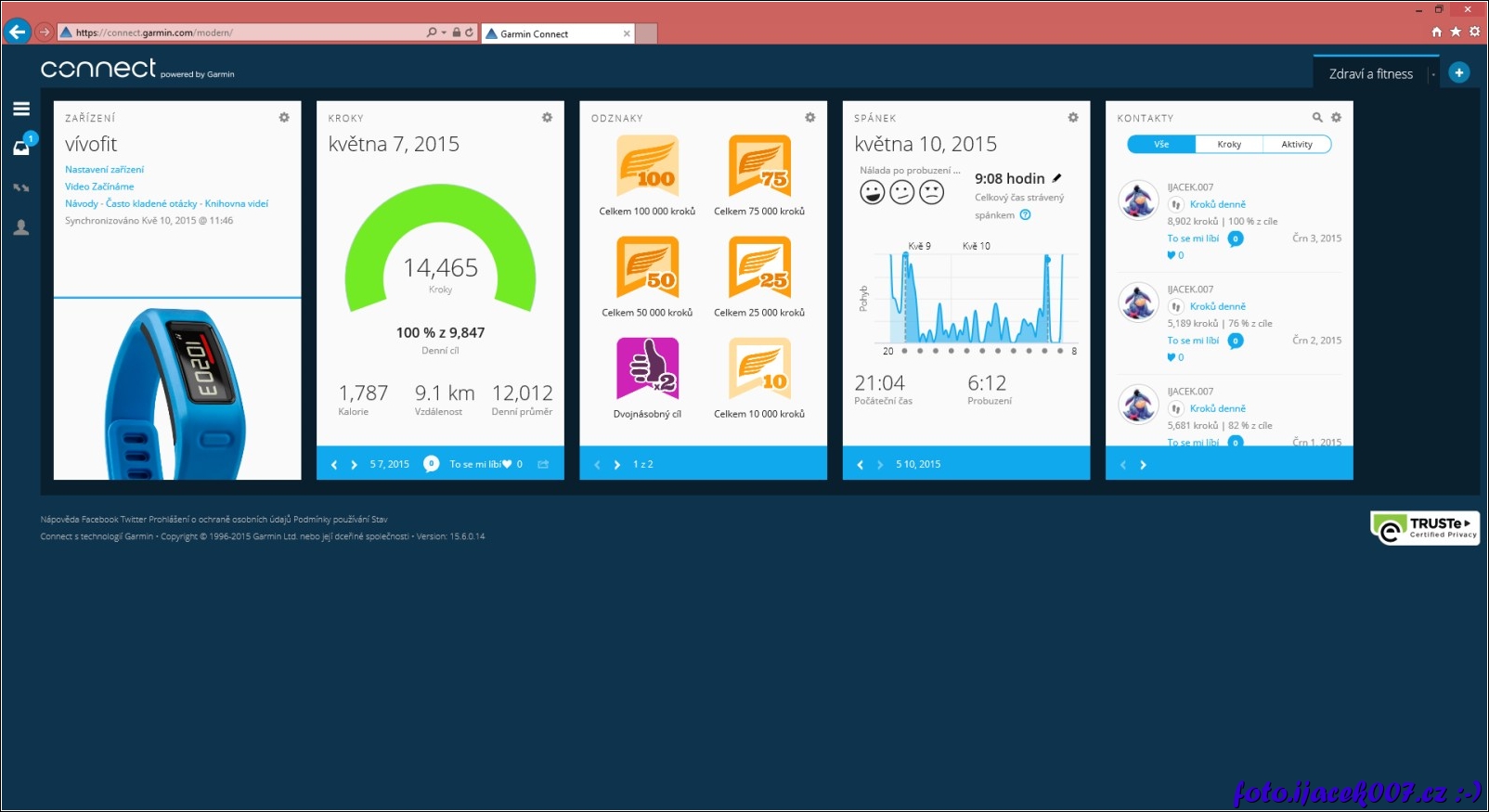
Task: Switch to Kroky tab in Kontakty
Action: pos(1229,145)
